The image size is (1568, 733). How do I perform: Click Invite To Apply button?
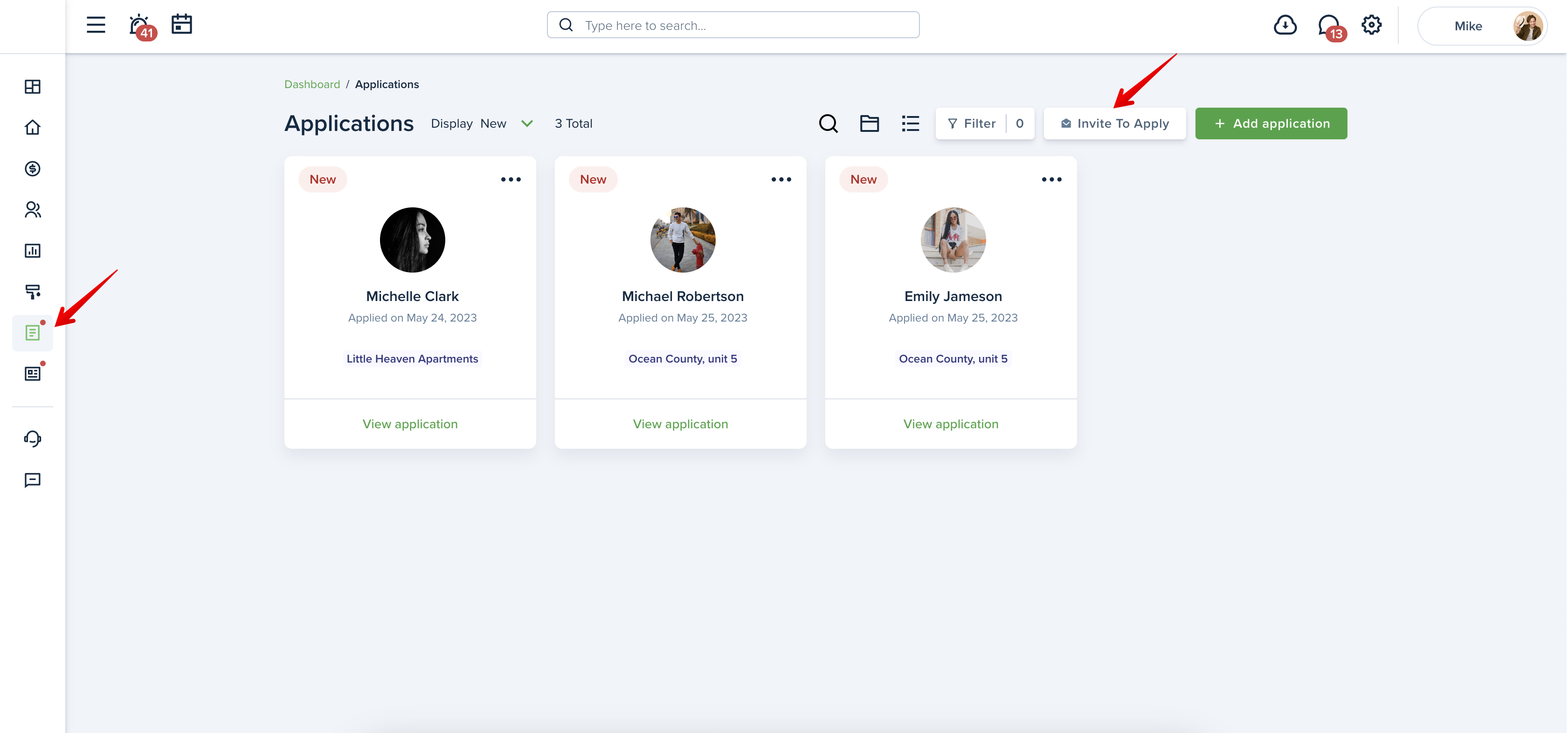(1114, 123)
